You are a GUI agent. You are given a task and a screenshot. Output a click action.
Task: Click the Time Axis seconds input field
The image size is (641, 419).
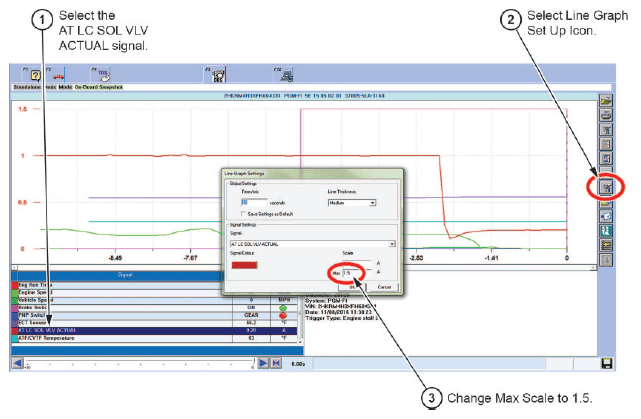click(x=254, y=202)
